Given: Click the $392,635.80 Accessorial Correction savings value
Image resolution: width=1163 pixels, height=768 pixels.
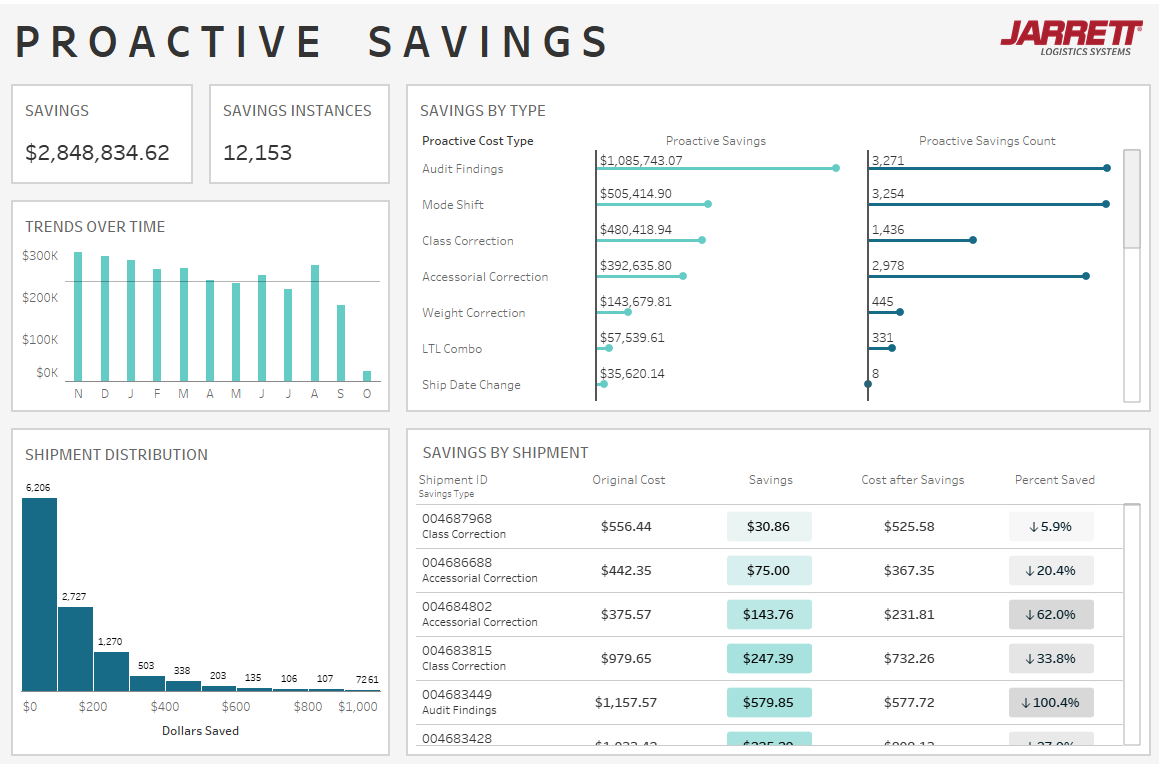Looking at the screenshot, I should (x=636, y=266).
